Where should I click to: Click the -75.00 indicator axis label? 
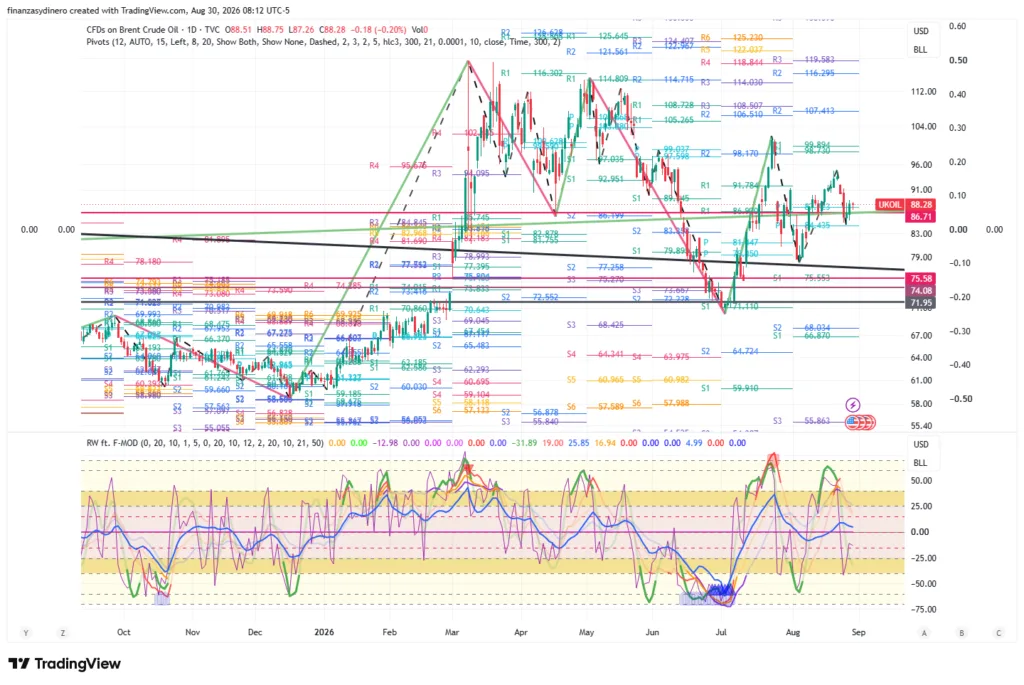click(x=923, y=609)
